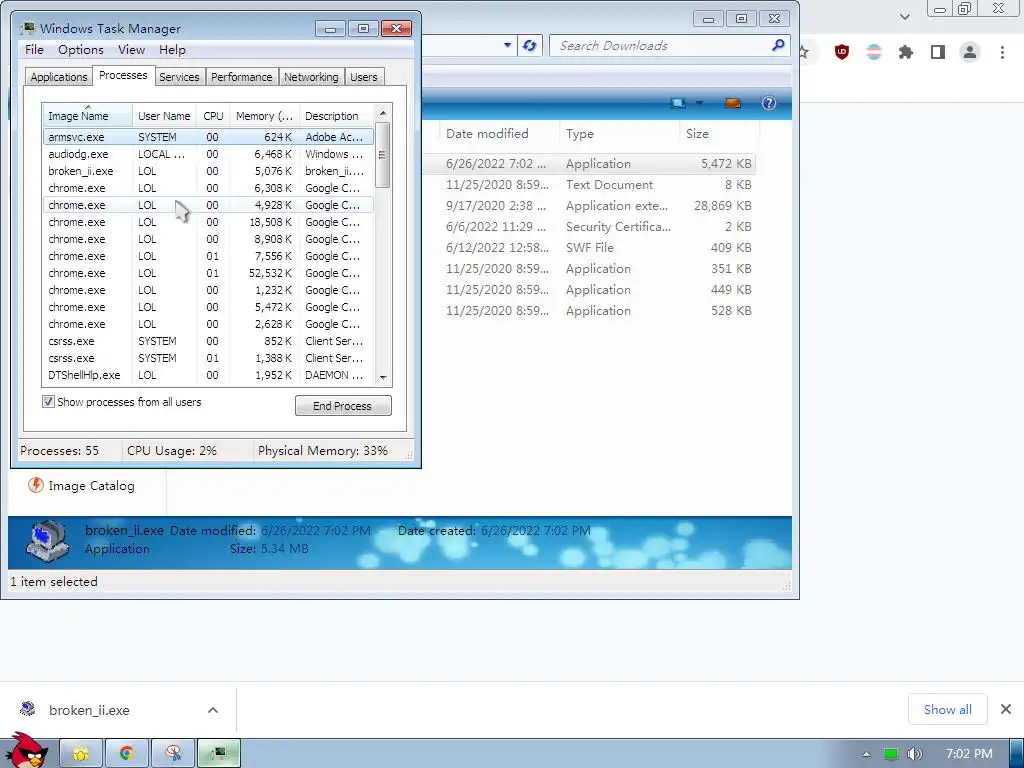Click the striped extension icon next to uBlock
This screenshot has width=1024, height=768.
874,52
